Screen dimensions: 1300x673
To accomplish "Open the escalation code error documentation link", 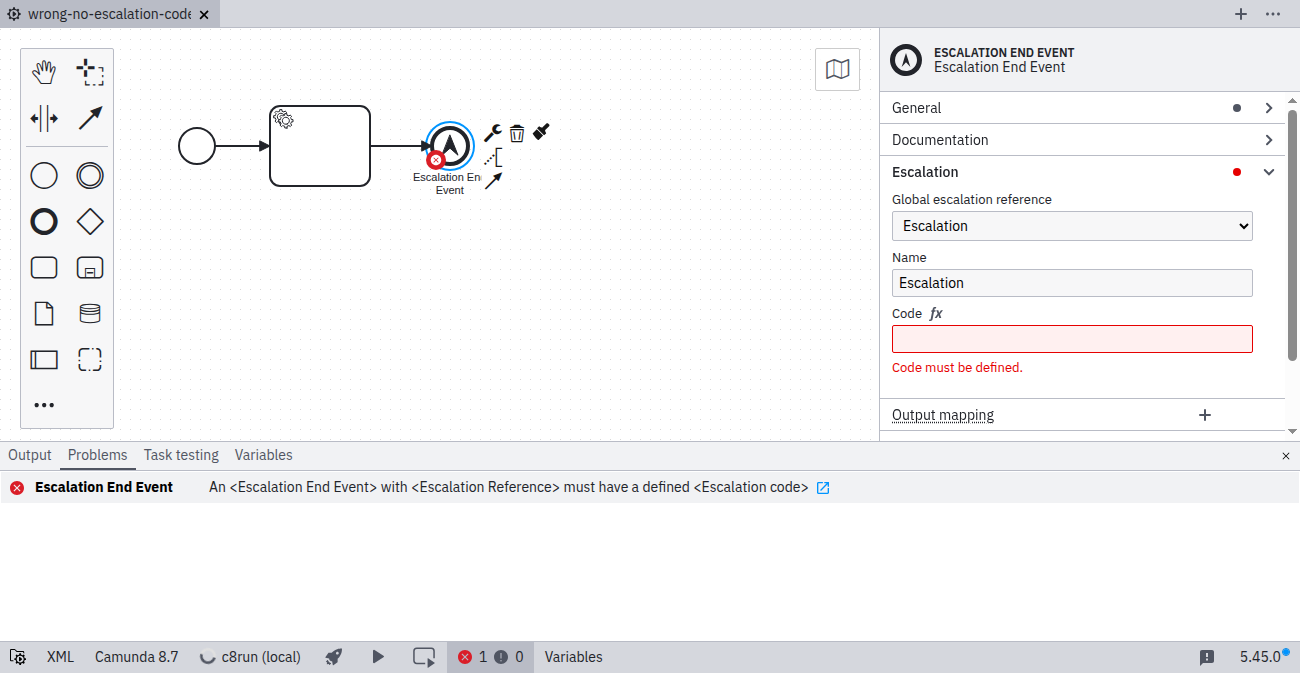I will tap(823, 488).
